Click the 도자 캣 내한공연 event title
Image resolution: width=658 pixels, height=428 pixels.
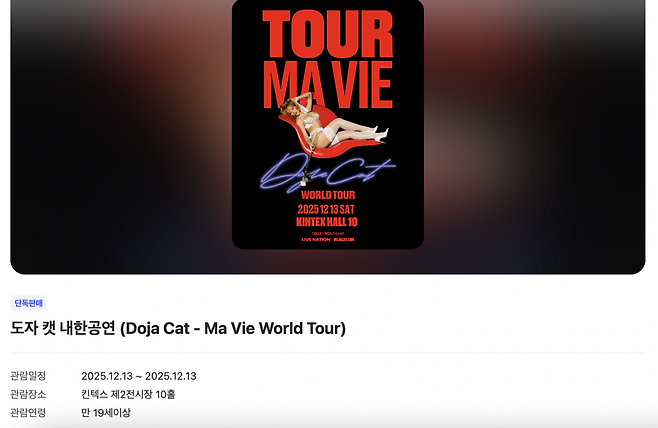(178, 328)
